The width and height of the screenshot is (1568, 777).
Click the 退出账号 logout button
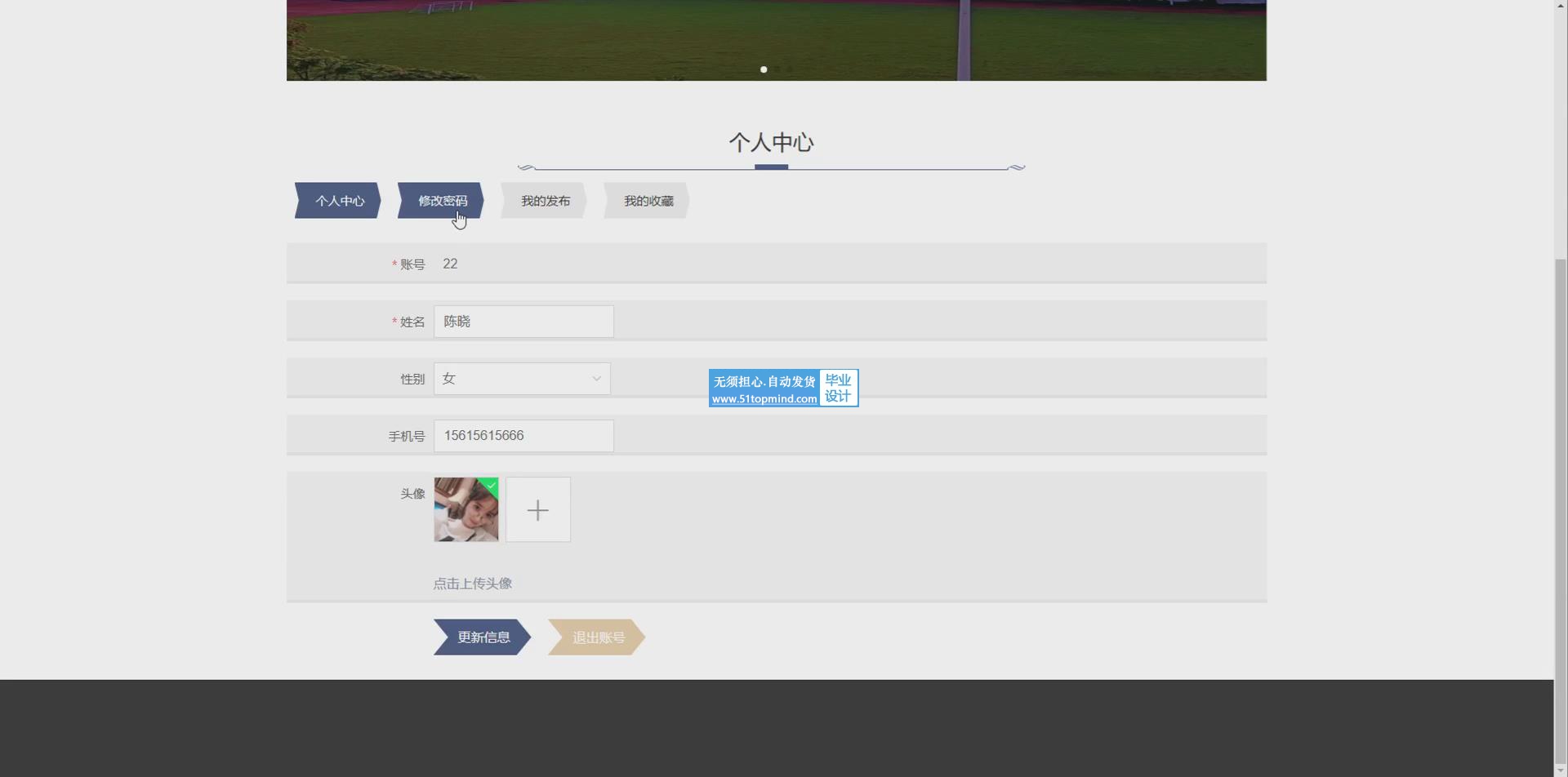pos(596,637)
